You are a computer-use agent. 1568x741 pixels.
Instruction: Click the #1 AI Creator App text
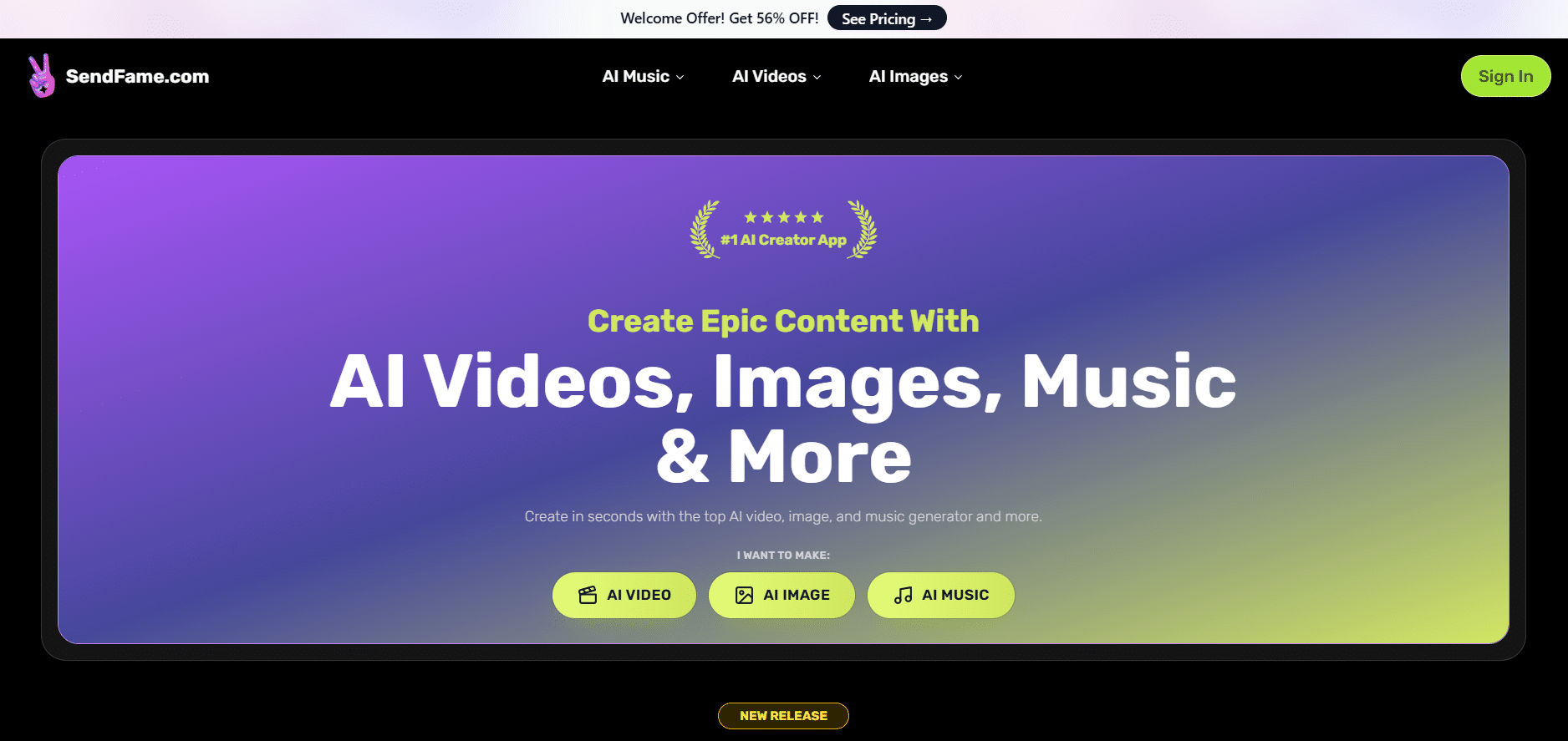[x=783, y=240]
